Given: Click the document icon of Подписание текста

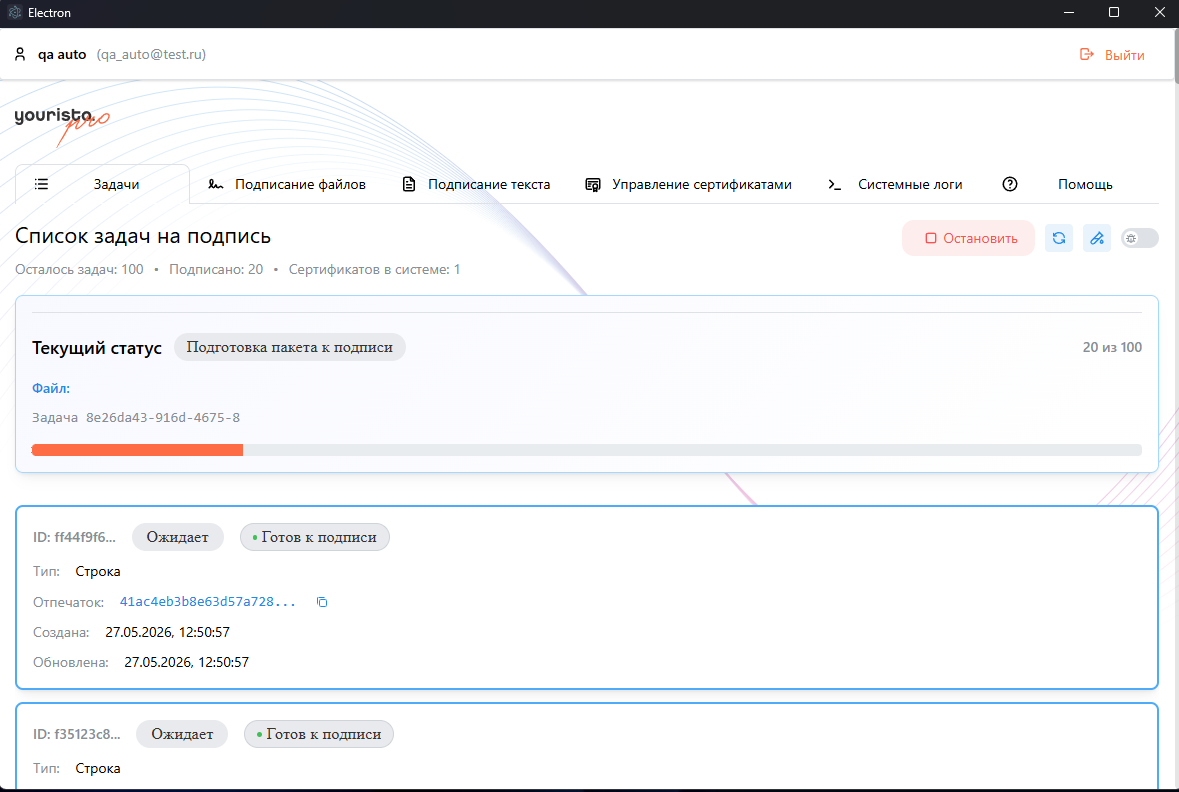Looking at the screenshot, I should pyautogui.click(x=408, y=184).
